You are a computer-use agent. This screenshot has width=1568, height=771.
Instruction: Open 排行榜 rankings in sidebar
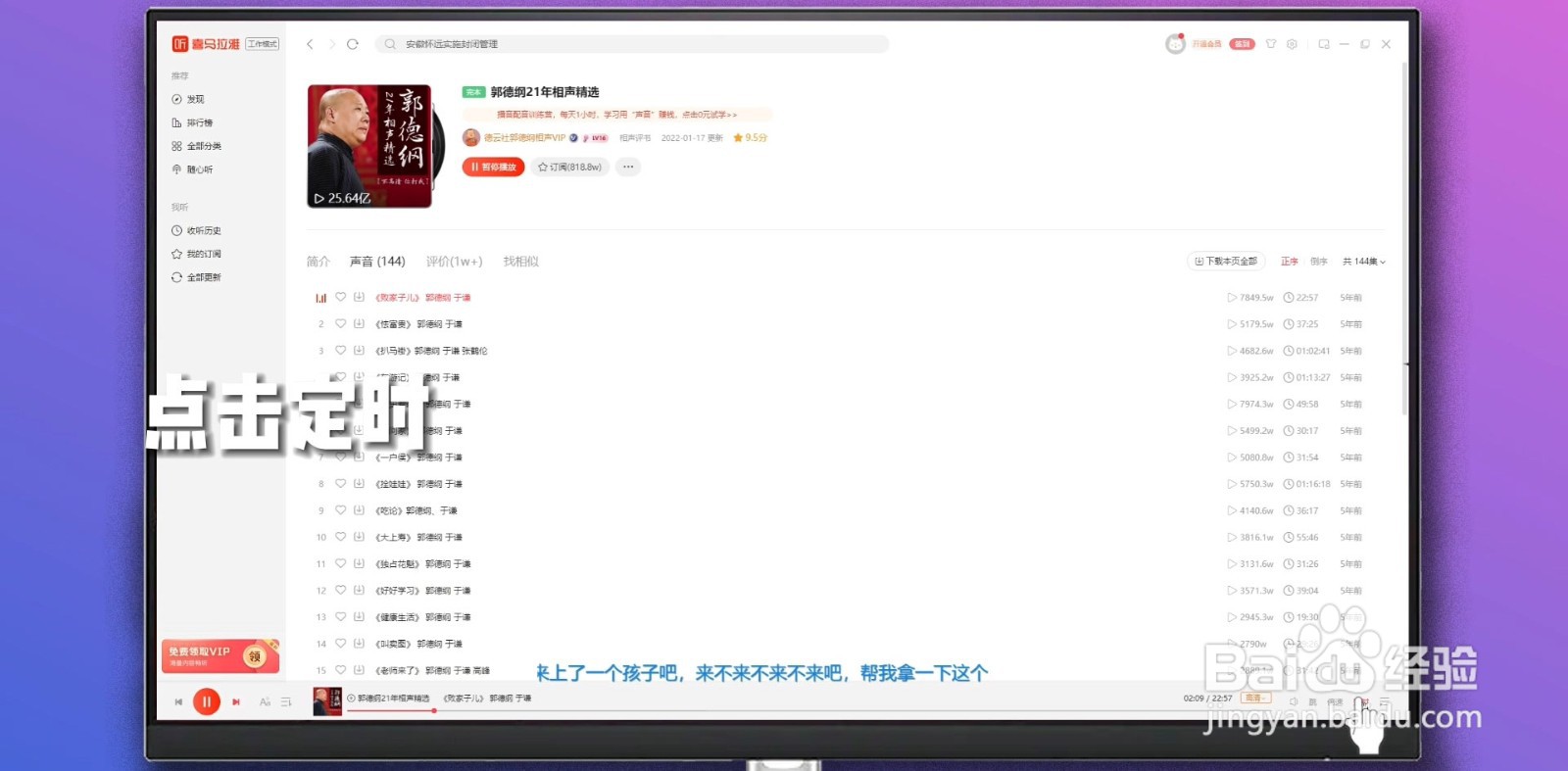(192, 122)
